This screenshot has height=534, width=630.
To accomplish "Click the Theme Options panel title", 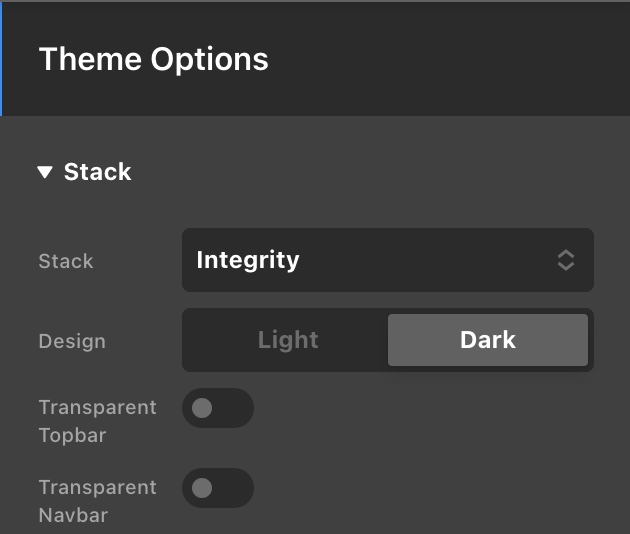I will pyautogui.click(x=153, y=59).
